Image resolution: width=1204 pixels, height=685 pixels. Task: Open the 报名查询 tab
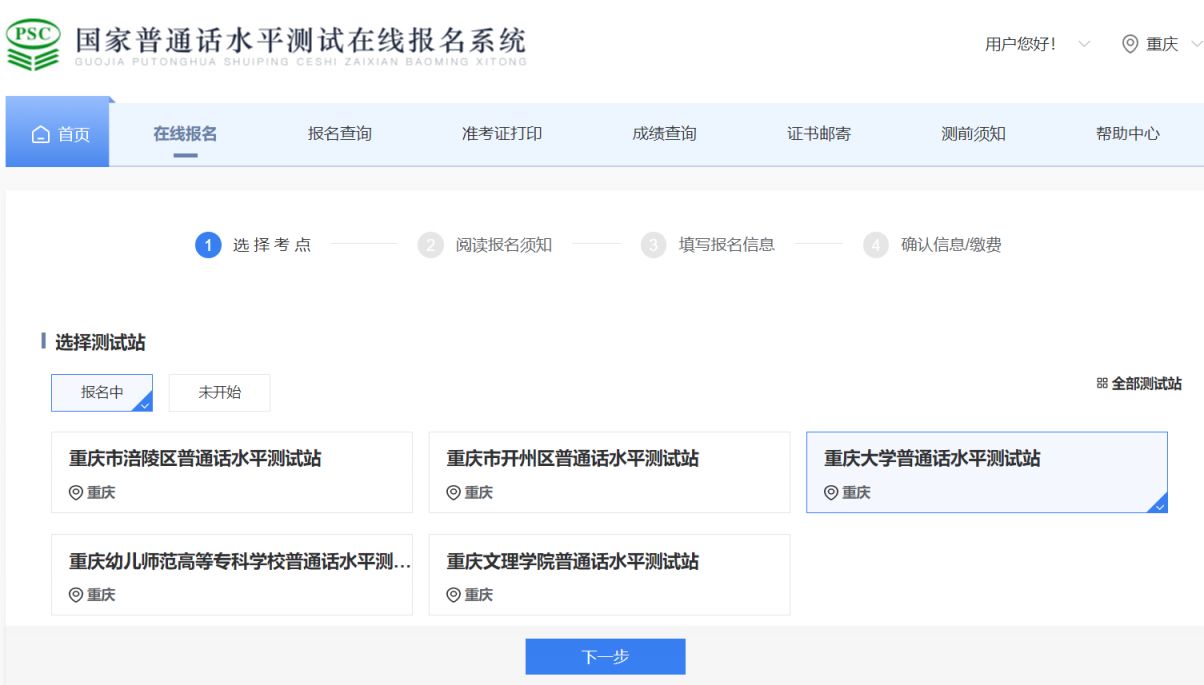point(340,134)
